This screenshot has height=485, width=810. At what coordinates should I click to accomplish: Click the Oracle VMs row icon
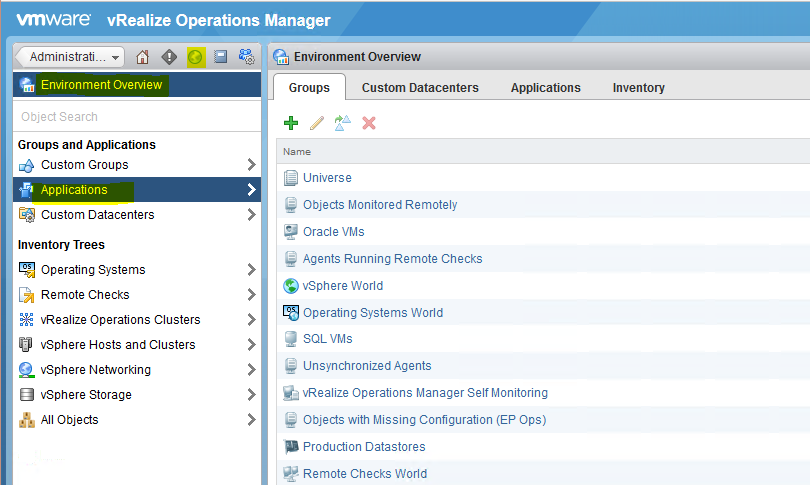coord(291,231)
